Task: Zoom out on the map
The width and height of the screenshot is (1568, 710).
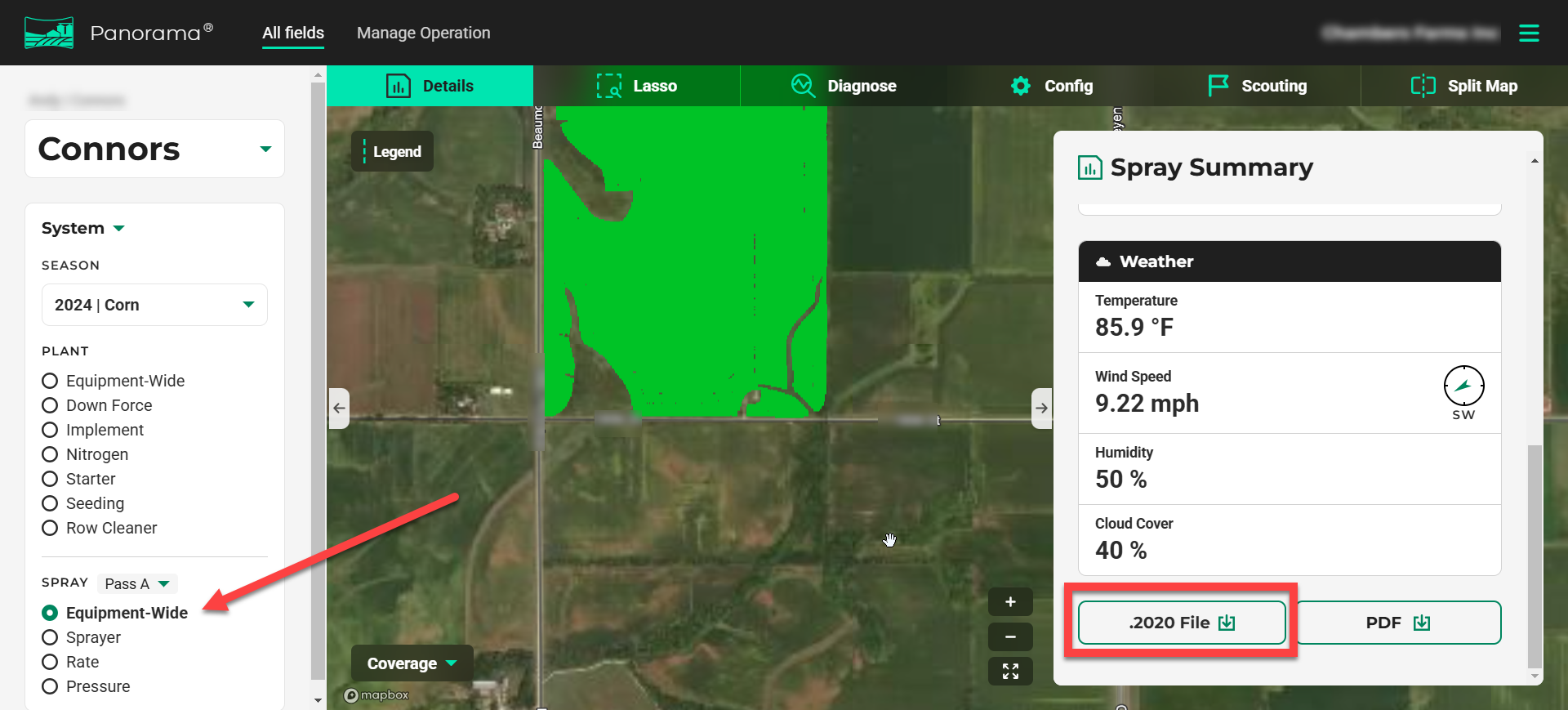Action: (1010, 636)
